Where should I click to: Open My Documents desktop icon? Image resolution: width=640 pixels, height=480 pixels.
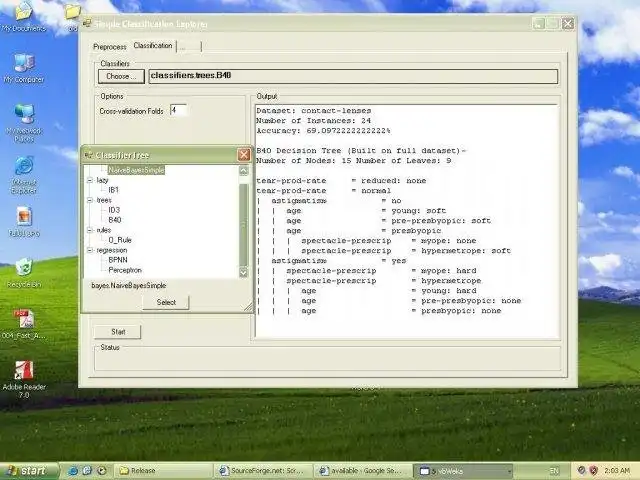click(23, 16)
